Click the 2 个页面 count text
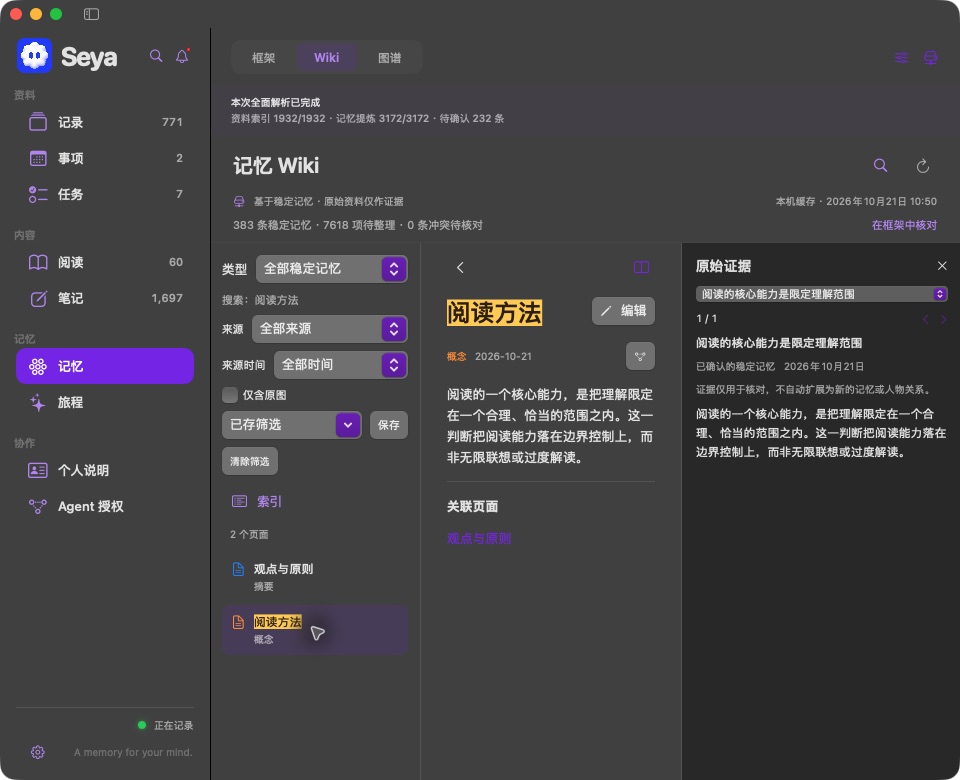960x780 pixels. coord(249,534)
